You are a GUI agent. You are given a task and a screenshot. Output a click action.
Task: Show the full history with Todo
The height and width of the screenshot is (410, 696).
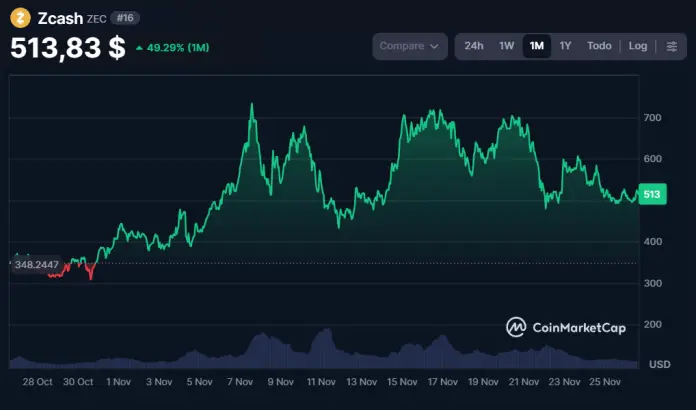pyautogui.click(x=599, y=46)
